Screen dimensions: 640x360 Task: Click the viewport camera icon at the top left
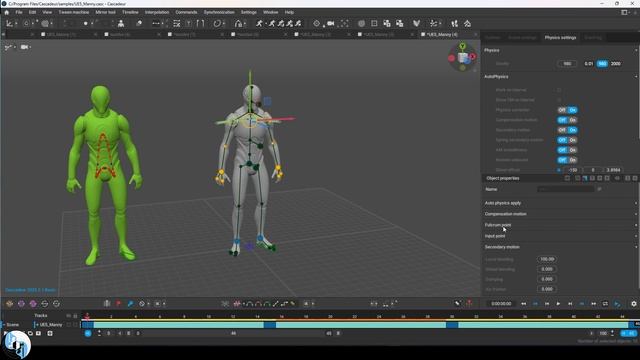click(24, 47)
